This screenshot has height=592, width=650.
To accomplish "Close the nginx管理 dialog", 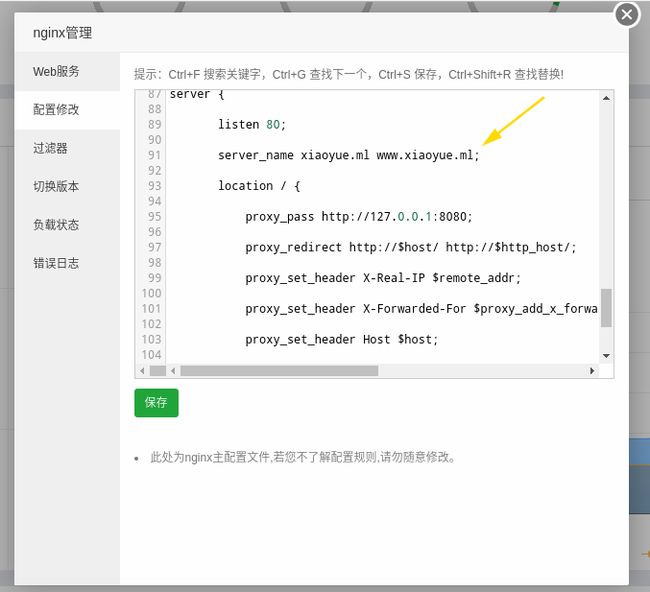I will [x=627, y=15].
